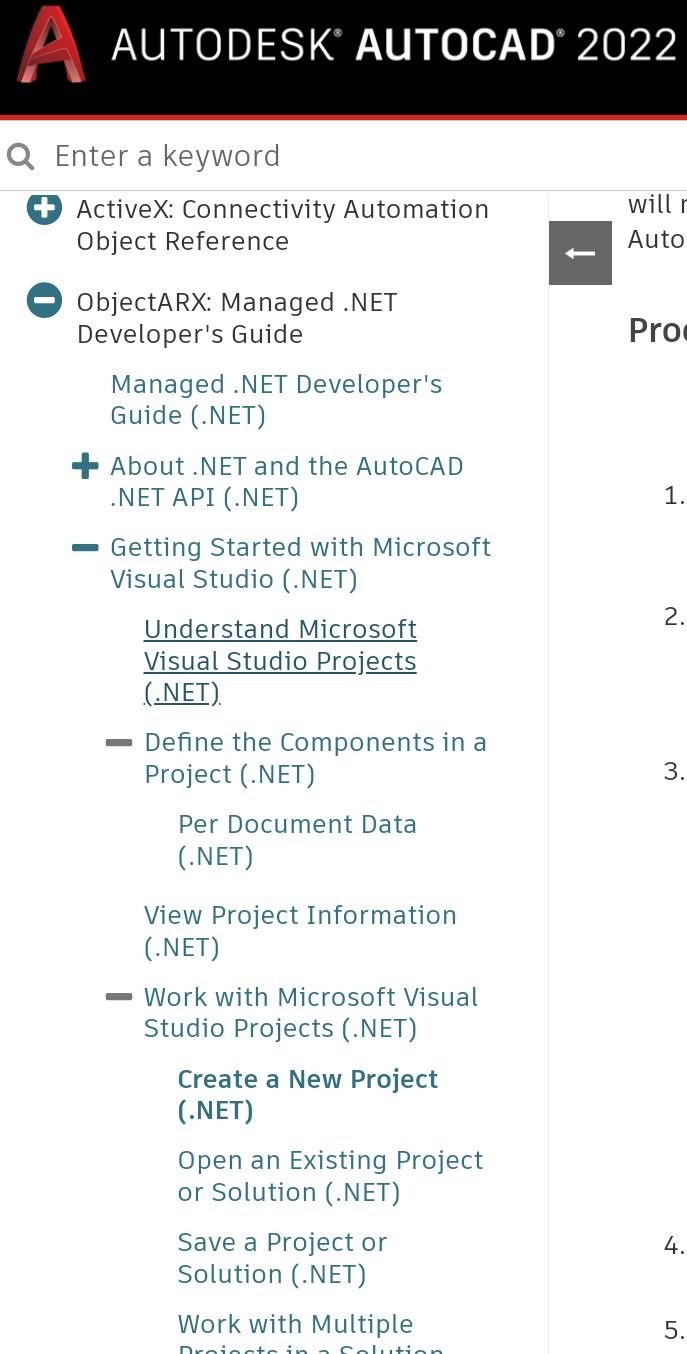Open Understand Microsoft Visual Studio Projects topic

(280, 660)
